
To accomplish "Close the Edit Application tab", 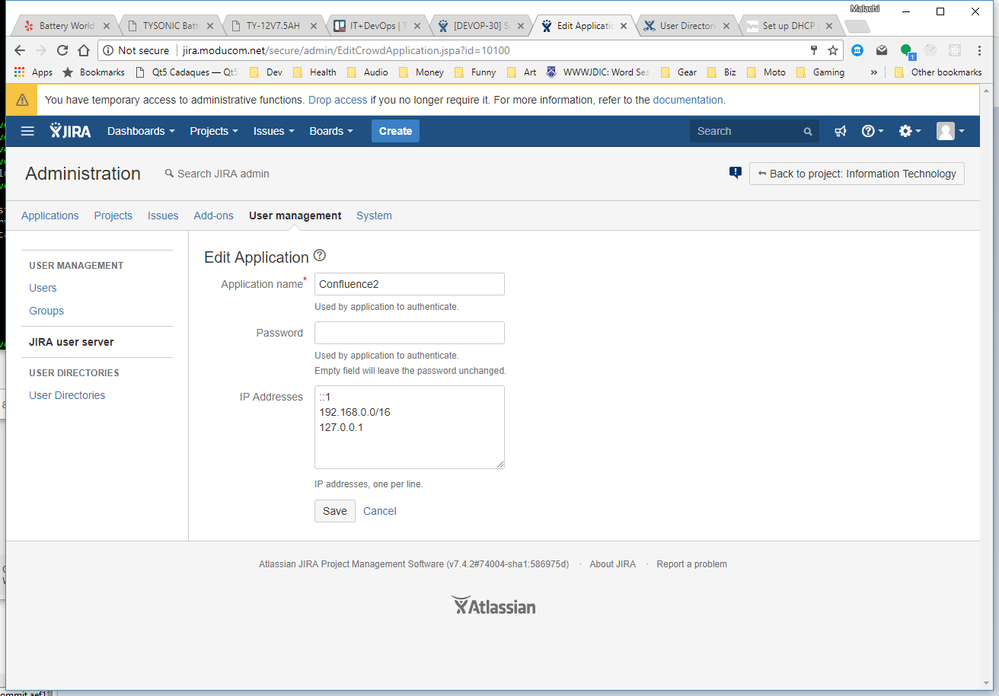I will [623, 26].
